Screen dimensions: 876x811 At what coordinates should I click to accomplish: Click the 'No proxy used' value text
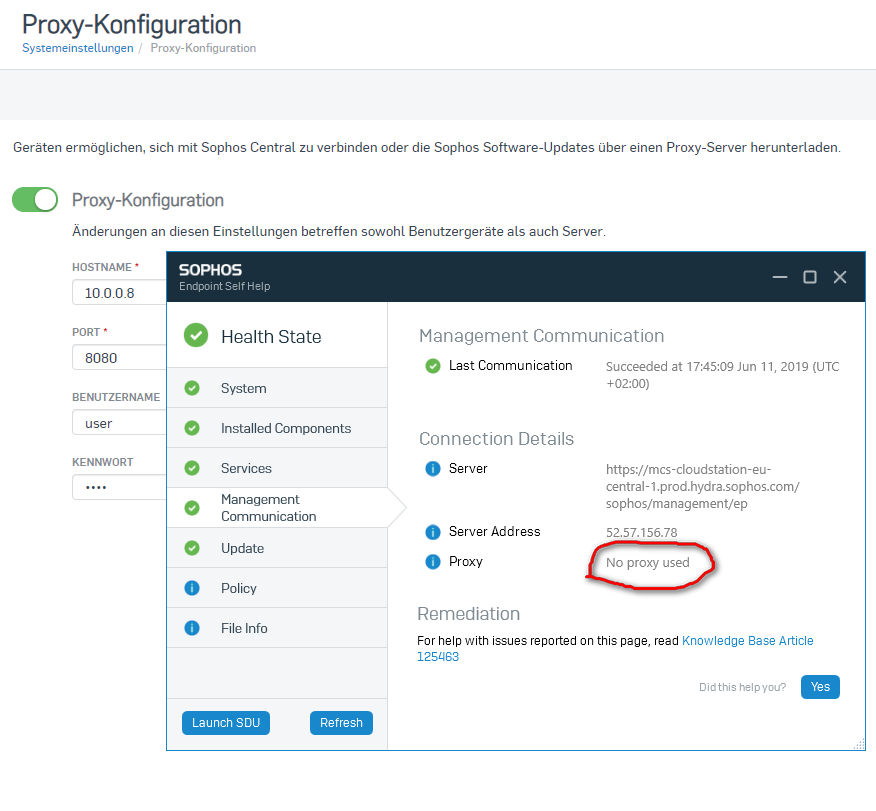coord(648,562)
